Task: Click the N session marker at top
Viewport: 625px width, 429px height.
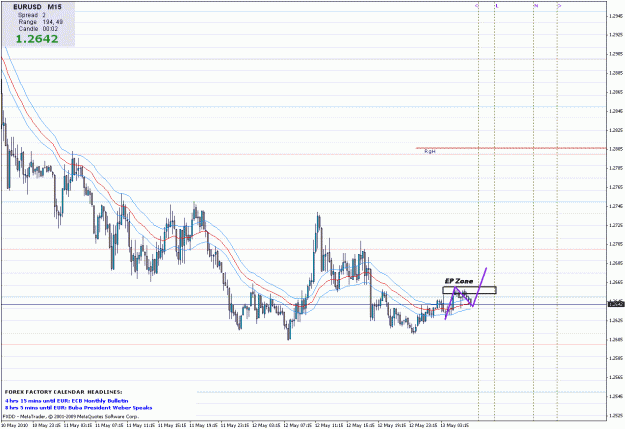Action: [536, 6]
